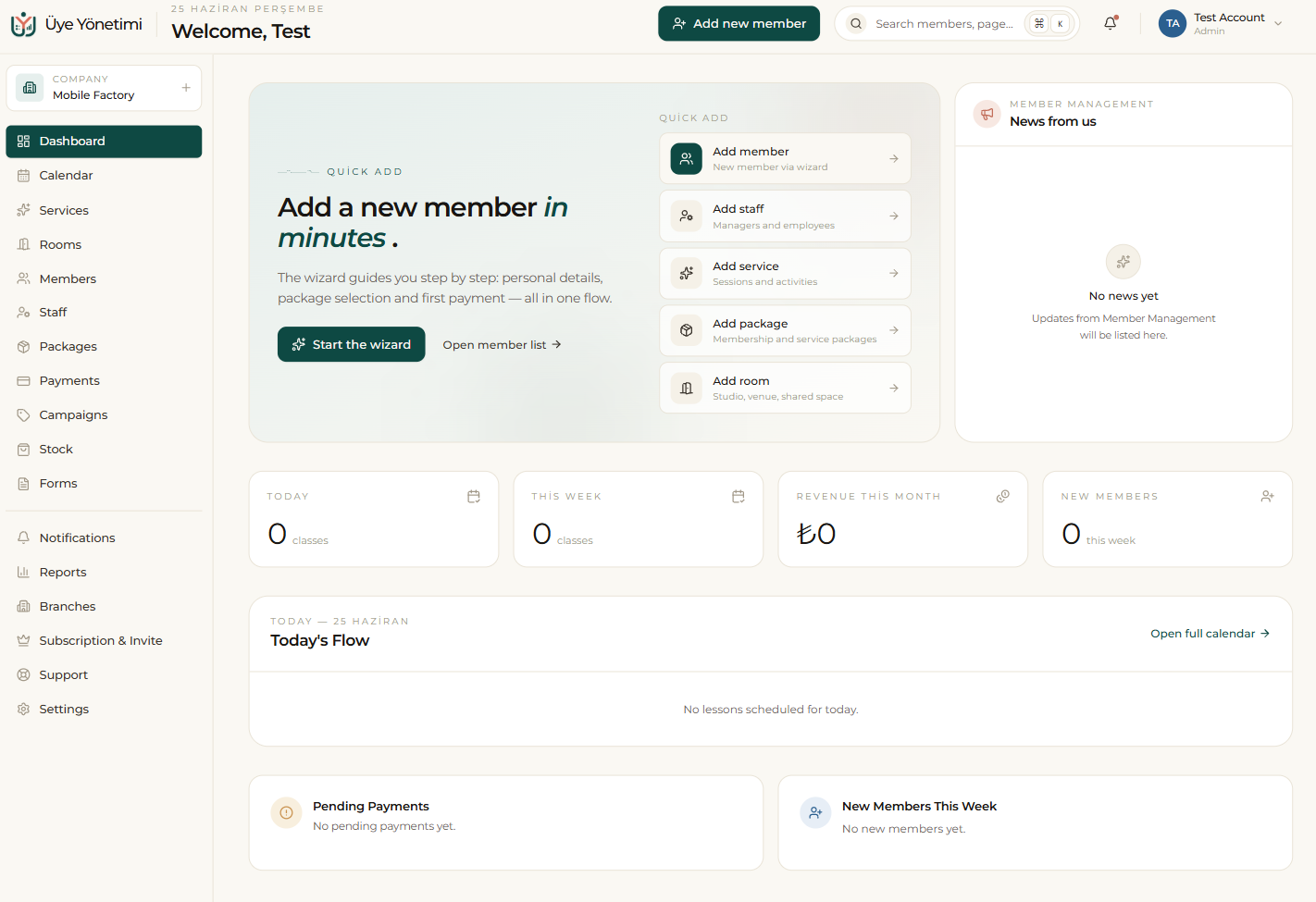Open Forms in the sidebar
This screenshot has height=902, width=1316.
[104, 484]
